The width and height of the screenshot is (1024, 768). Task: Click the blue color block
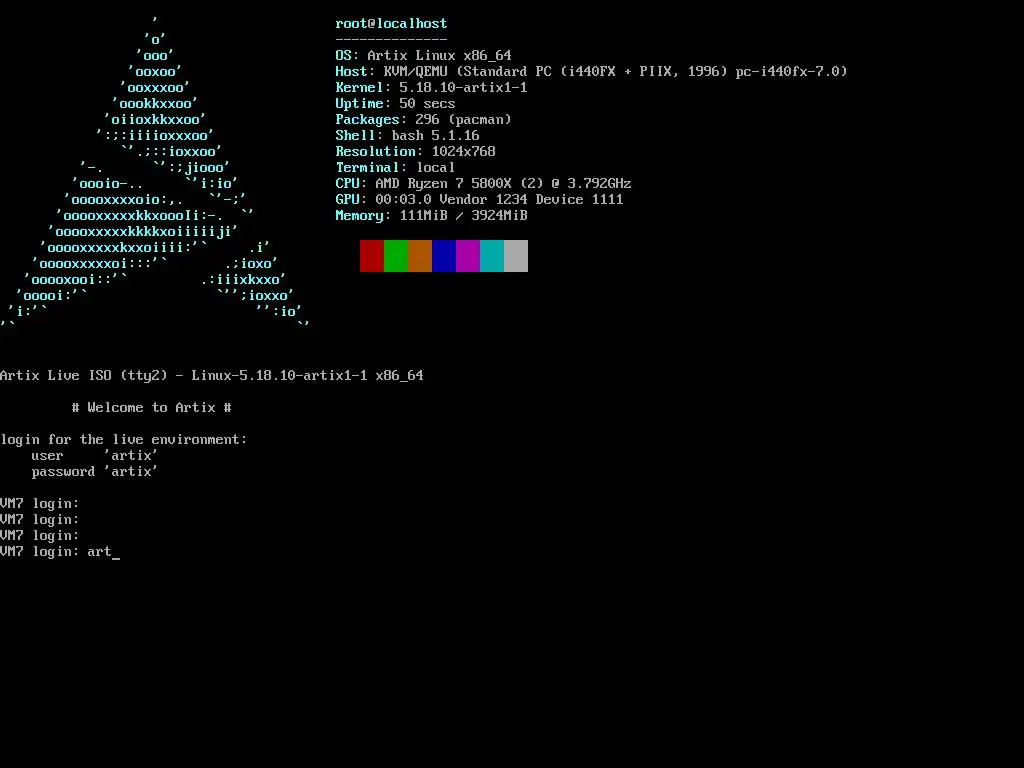click(x=444, y=256)
